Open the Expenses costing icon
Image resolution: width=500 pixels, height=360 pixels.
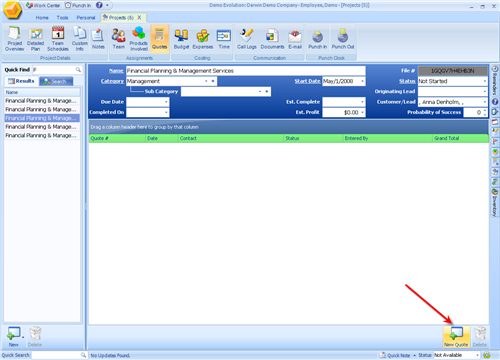coord(203,39)
